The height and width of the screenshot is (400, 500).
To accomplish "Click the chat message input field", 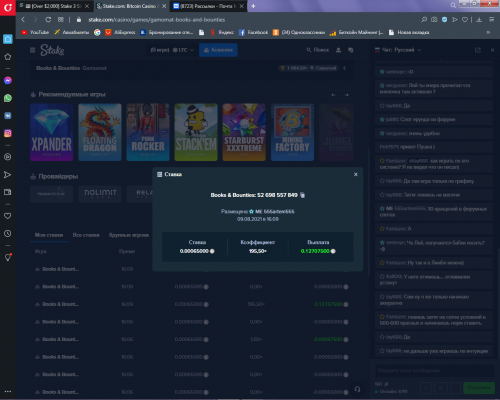I will pos(434,370).
